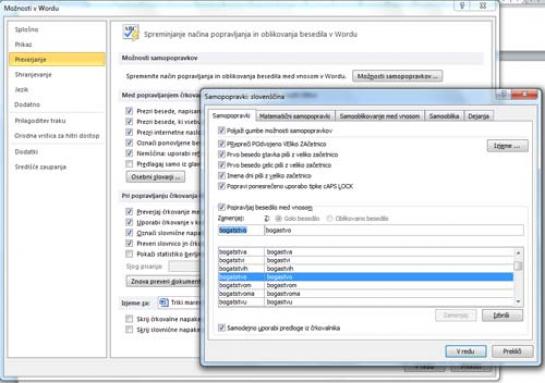Click the autocorrect list scroll up arrow
Viewport: 545px width, 383px height.
[x=518, y=253]
